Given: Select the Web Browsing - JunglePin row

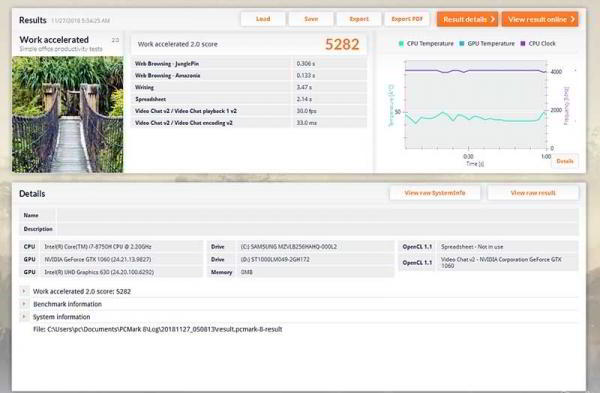Looking at the screenshot, I should 249,64.
